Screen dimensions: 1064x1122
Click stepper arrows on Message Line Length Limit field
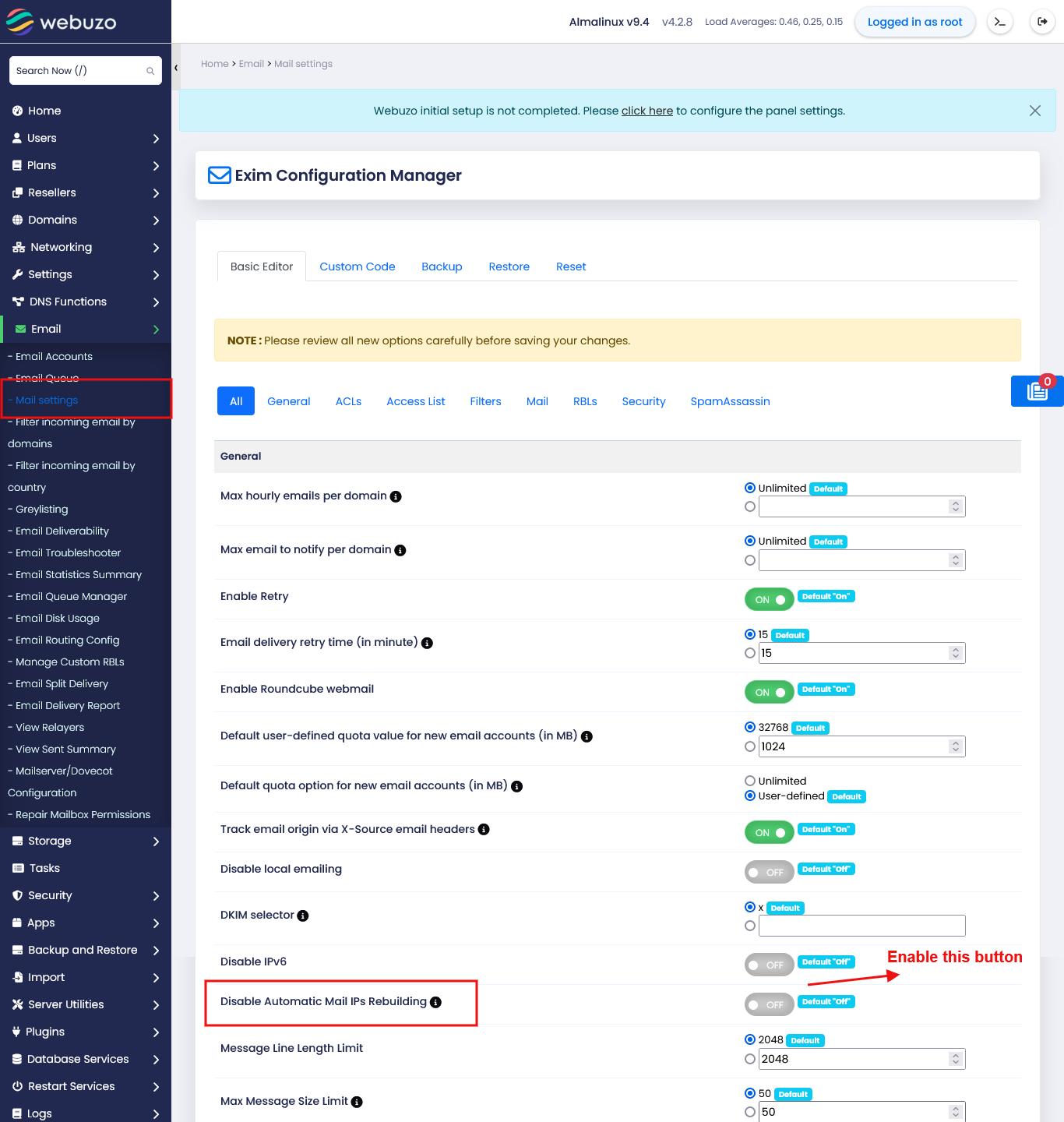pos(956,1059)
